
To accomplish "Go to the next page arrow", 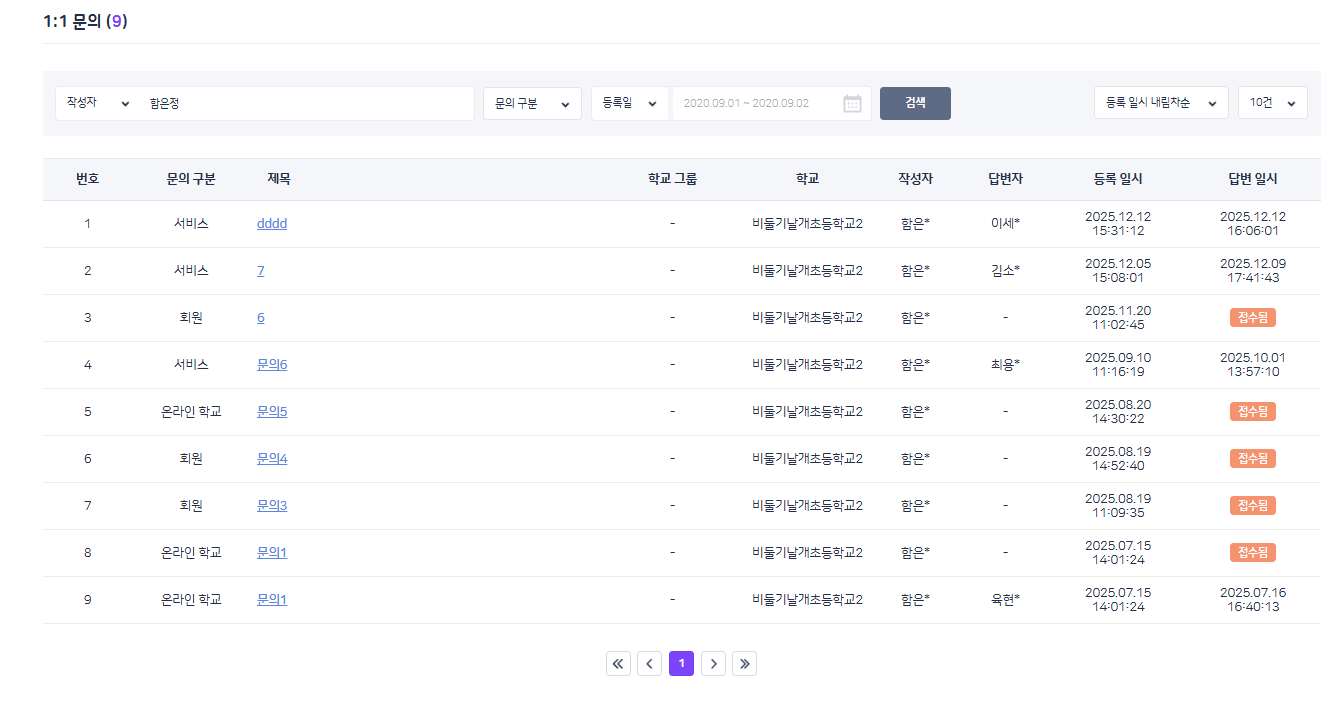I will click(713, 664).
